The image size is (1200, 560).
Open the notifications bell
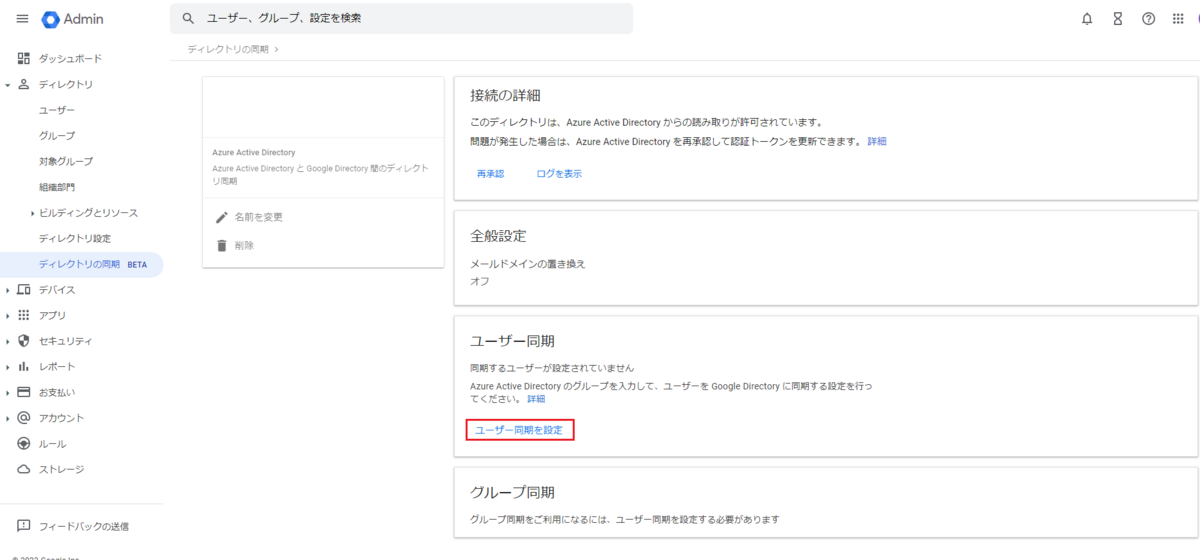(1087, 19)
